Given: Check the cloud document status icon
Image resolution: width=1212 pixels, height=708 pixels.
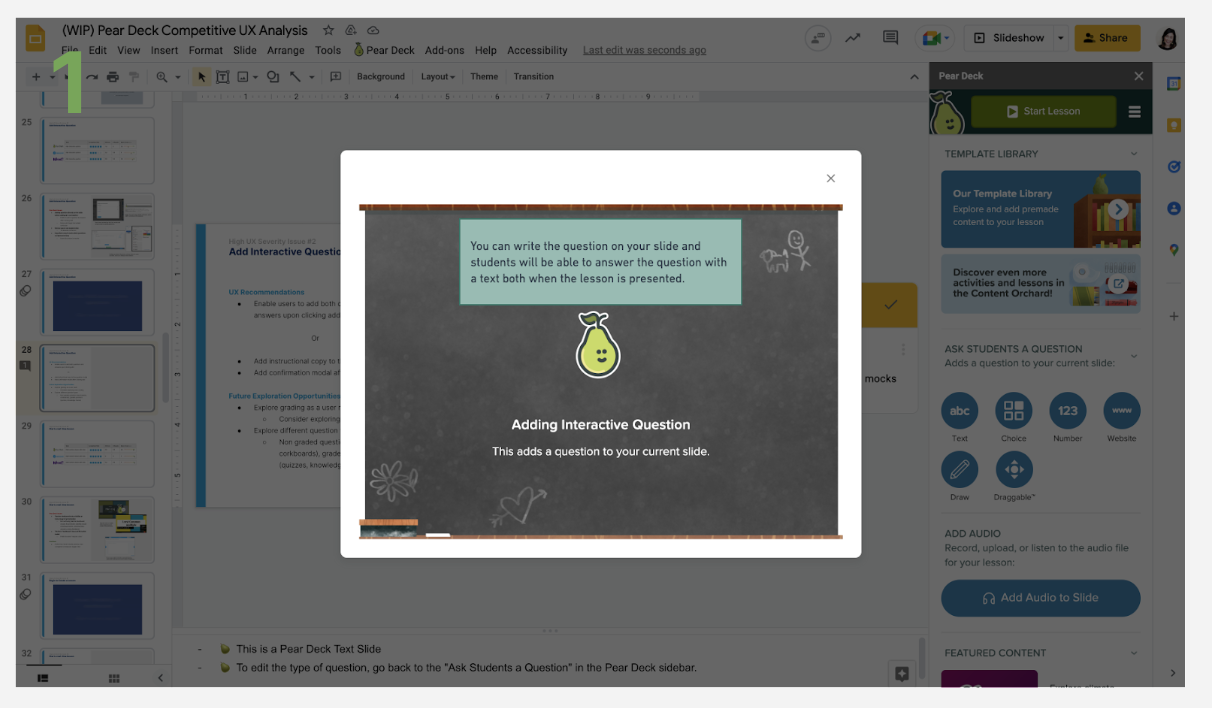Looking at the screenshot, I should tap(374, 31).
